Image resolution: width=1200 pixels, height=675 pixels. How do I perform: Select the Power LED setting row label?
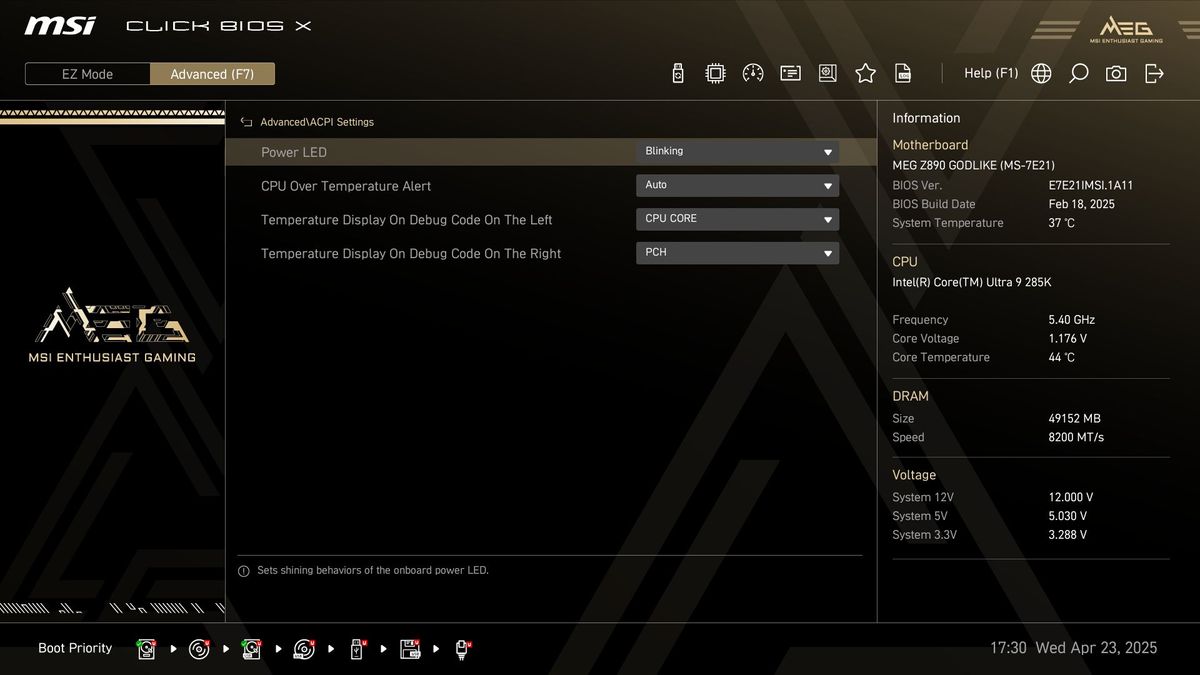294,152
